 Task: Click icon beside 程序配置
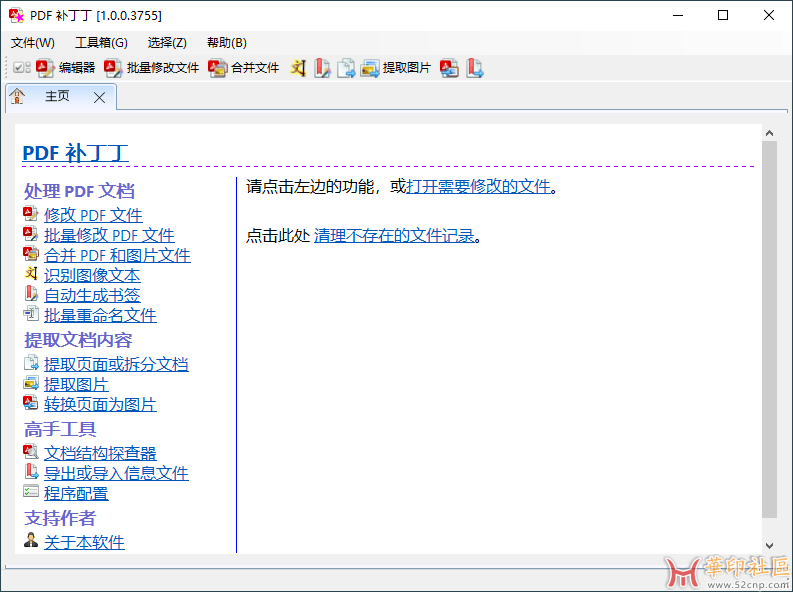coord(31,491)
